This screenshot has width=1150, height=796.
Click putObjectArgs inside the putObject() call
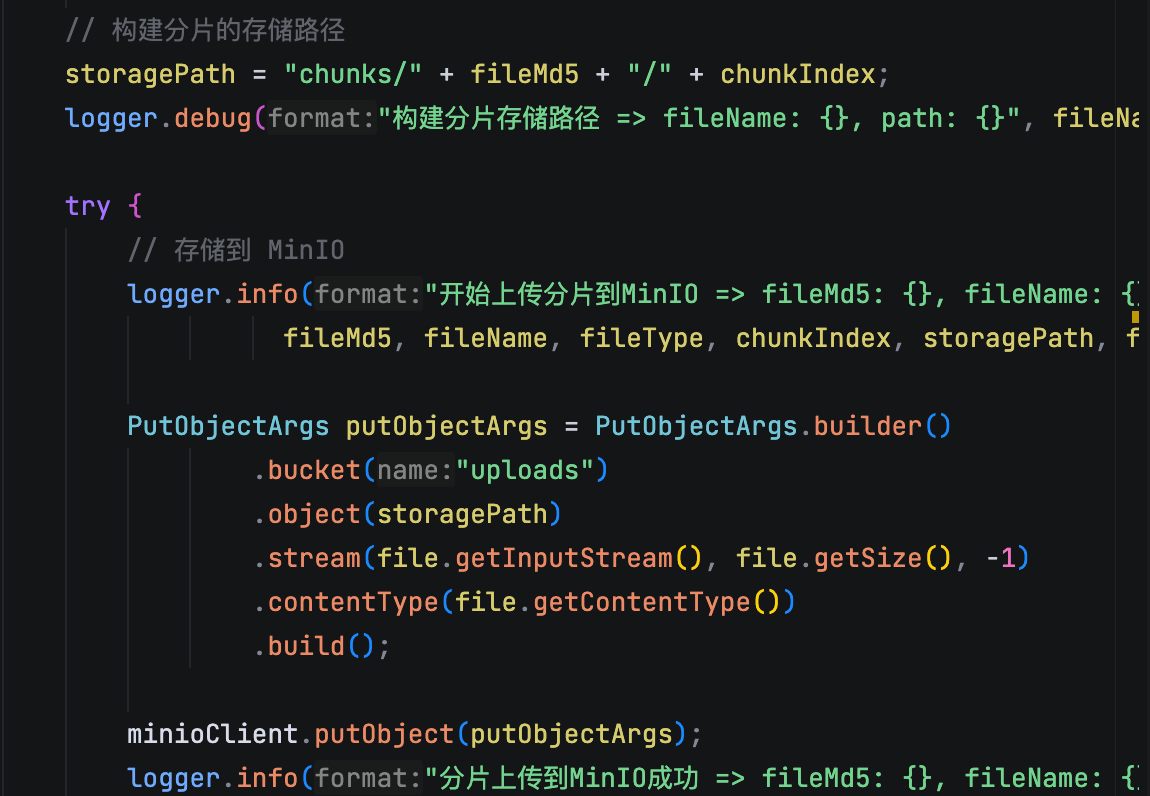[571, 734]
